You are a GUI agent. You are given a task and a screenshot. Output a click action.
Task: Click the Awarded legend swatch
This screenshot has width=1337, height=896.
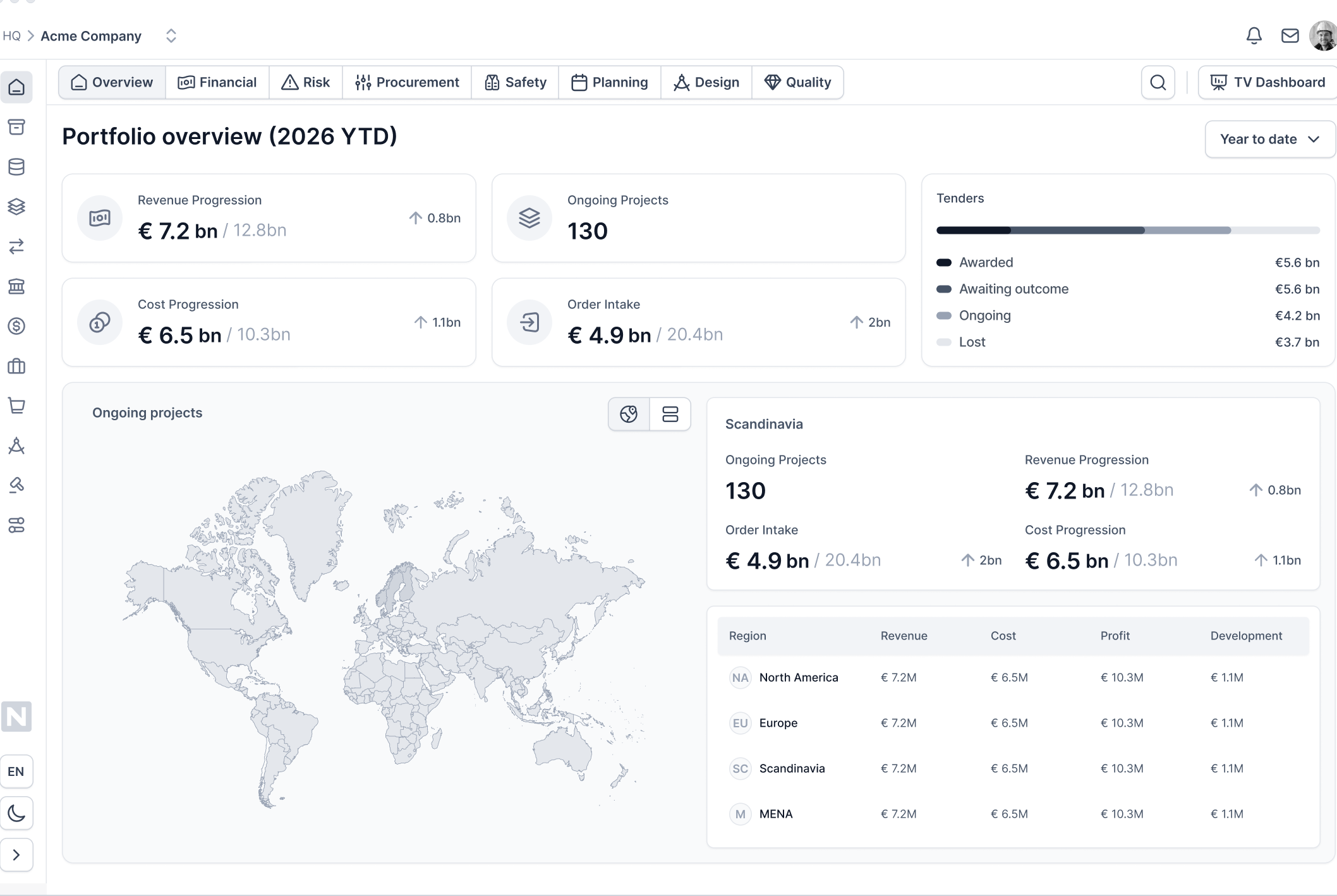tap(944, 262)
